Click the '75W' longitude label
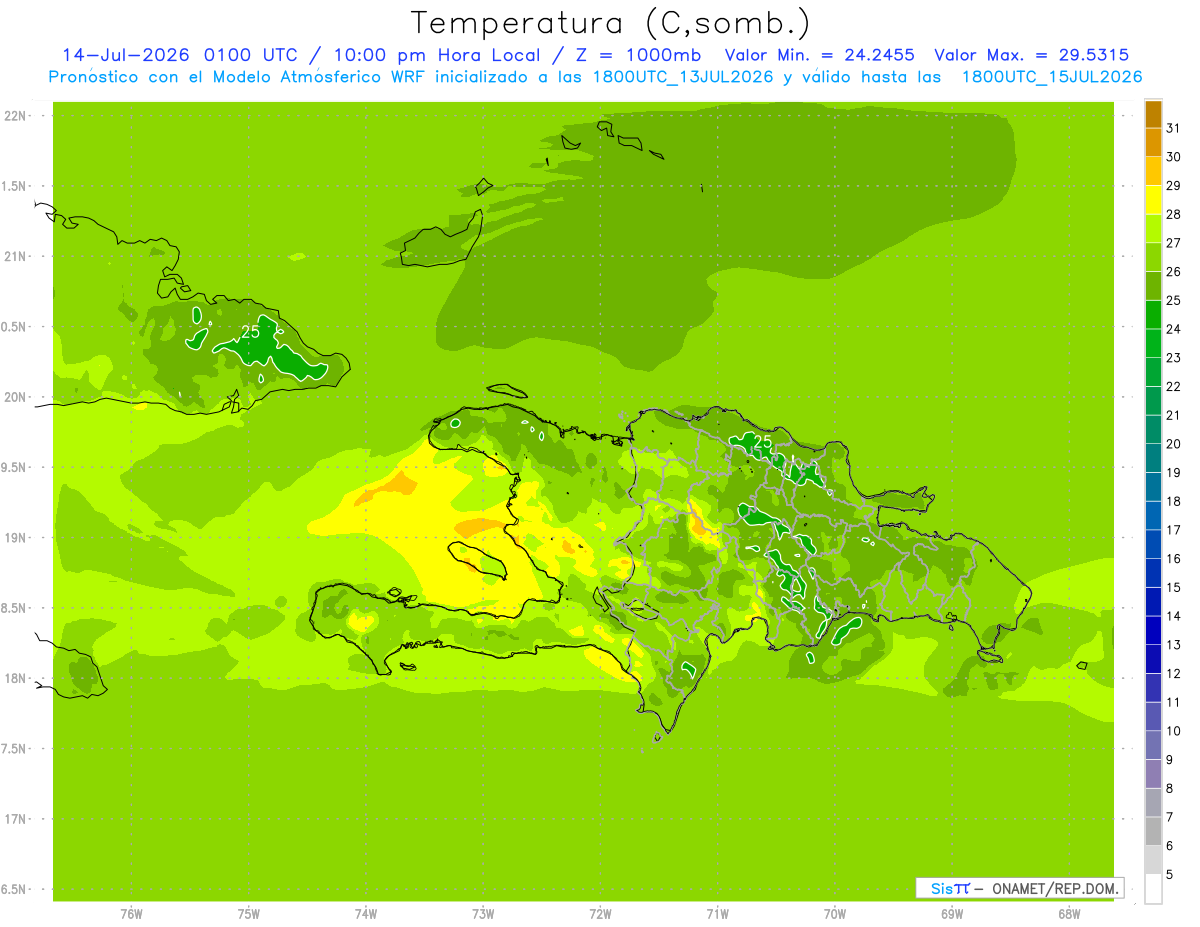This screenshot has height=927, width=1200. pyautogui.click(x=248, y=913)
